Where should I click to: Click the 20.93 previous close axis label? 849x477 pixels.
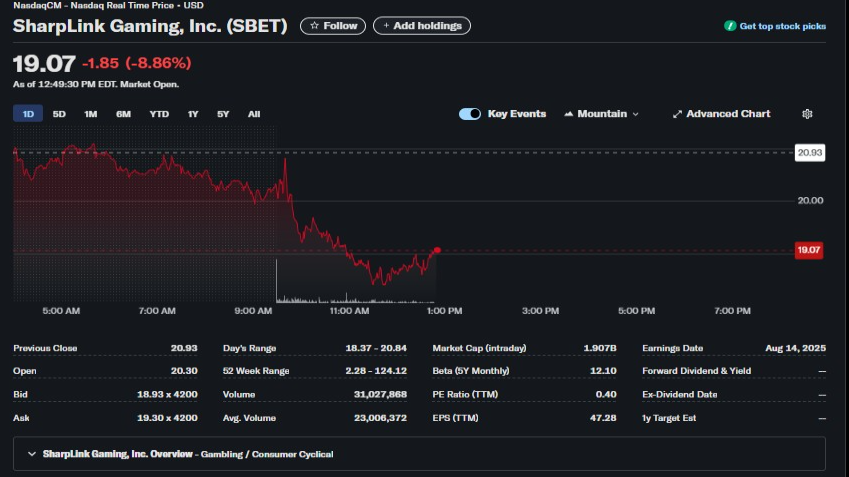pos(810,153)
